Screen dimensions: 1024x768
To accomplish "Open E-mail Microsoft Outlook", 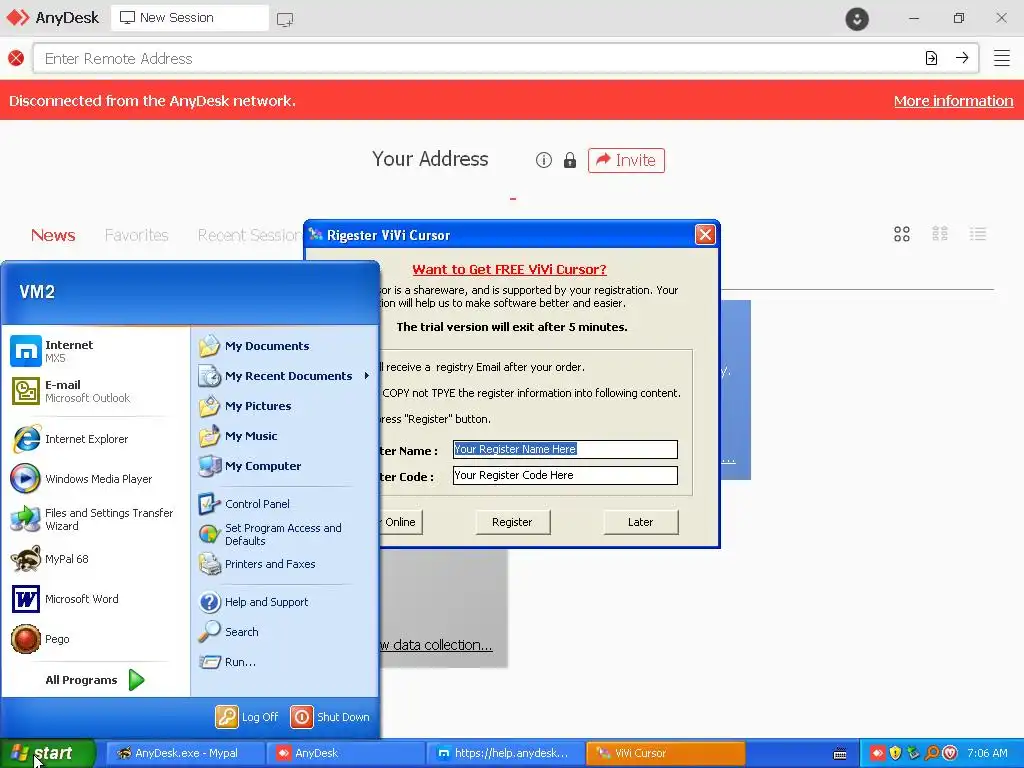I will [x=95, y=391].
